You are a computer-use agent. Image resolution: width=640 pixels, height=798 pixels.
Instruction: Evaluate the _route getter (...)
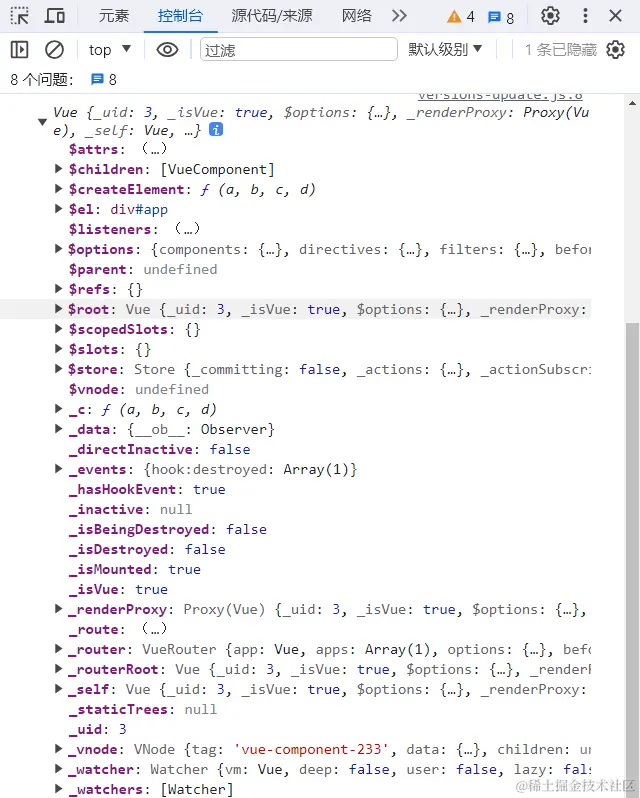click(154, 629)
